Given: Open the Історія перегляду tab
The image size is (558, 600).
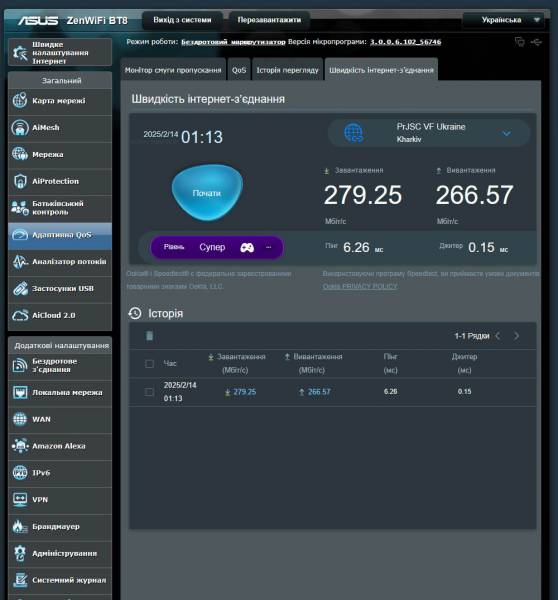Looking at the screenshot, I should click(x=287, y=70).
